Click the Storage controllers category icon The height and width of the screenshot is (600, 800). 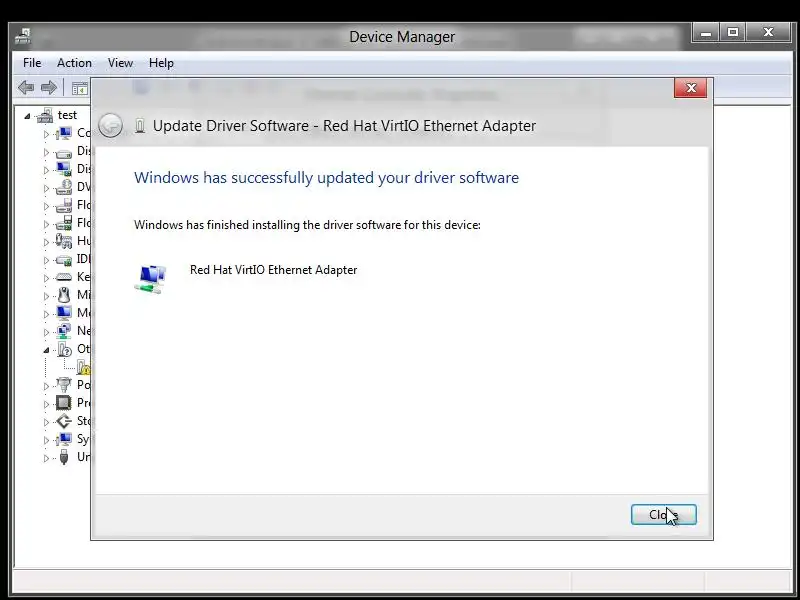pyautogui.click(x=64, y=421)
